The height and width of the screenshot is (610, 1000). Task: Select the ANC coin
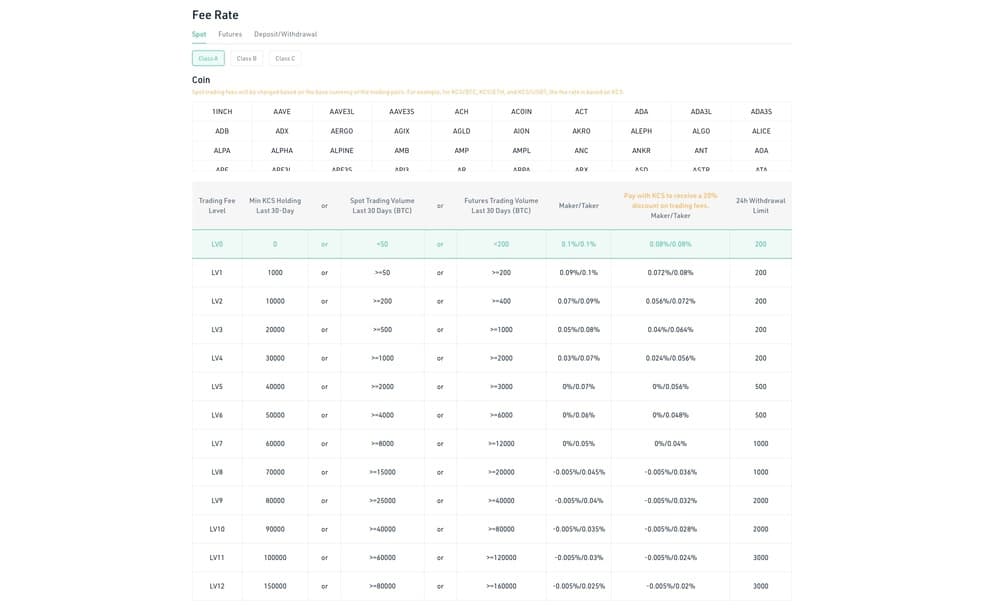point(582,151)
